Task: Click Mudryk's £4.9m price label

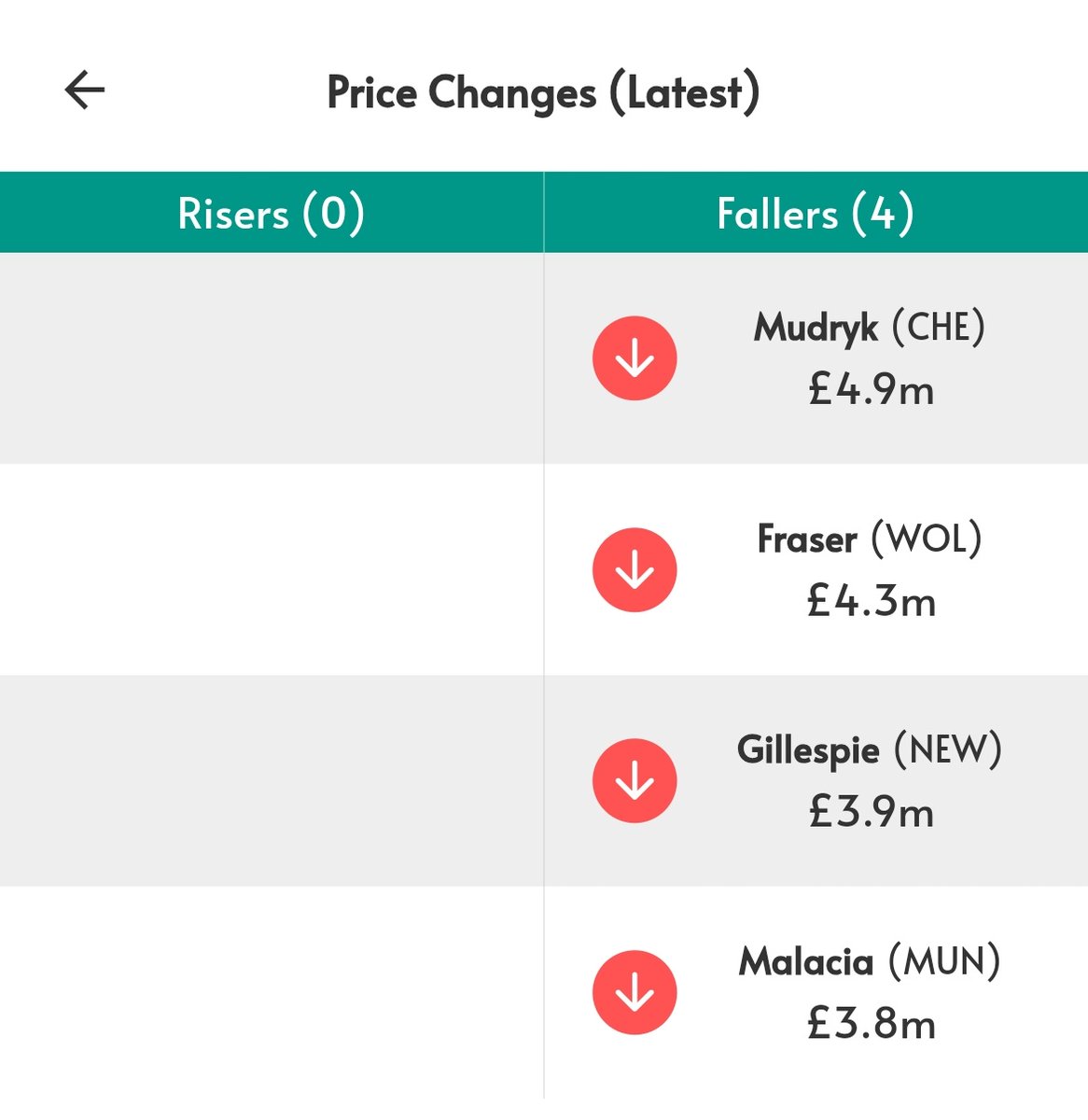Action: point(873,391)
